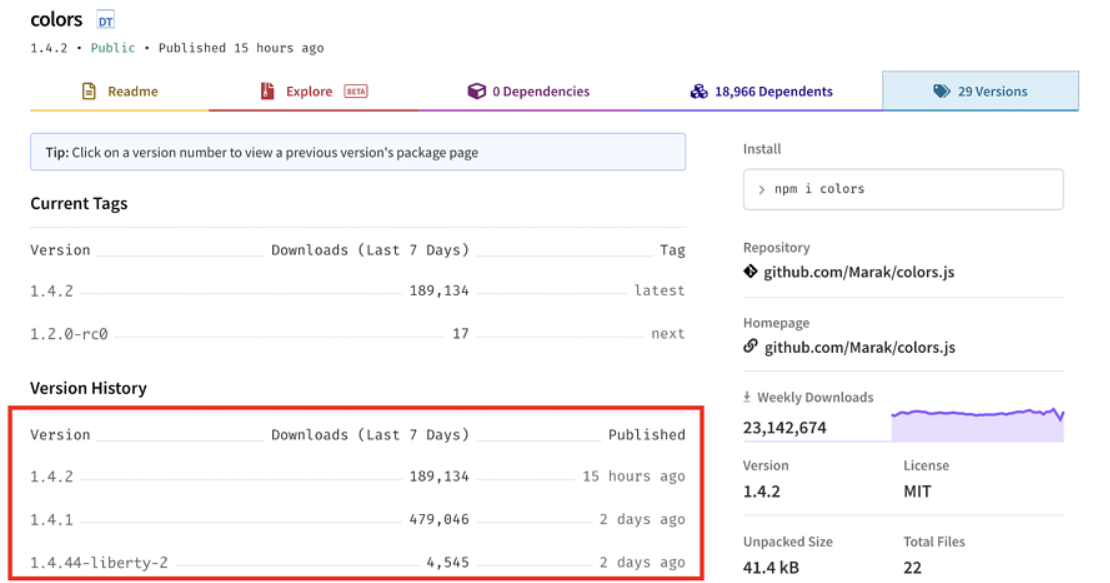Screen dimensions: 1110x583
Task: Click the Total Files value 22
Action: click(912, 568)
